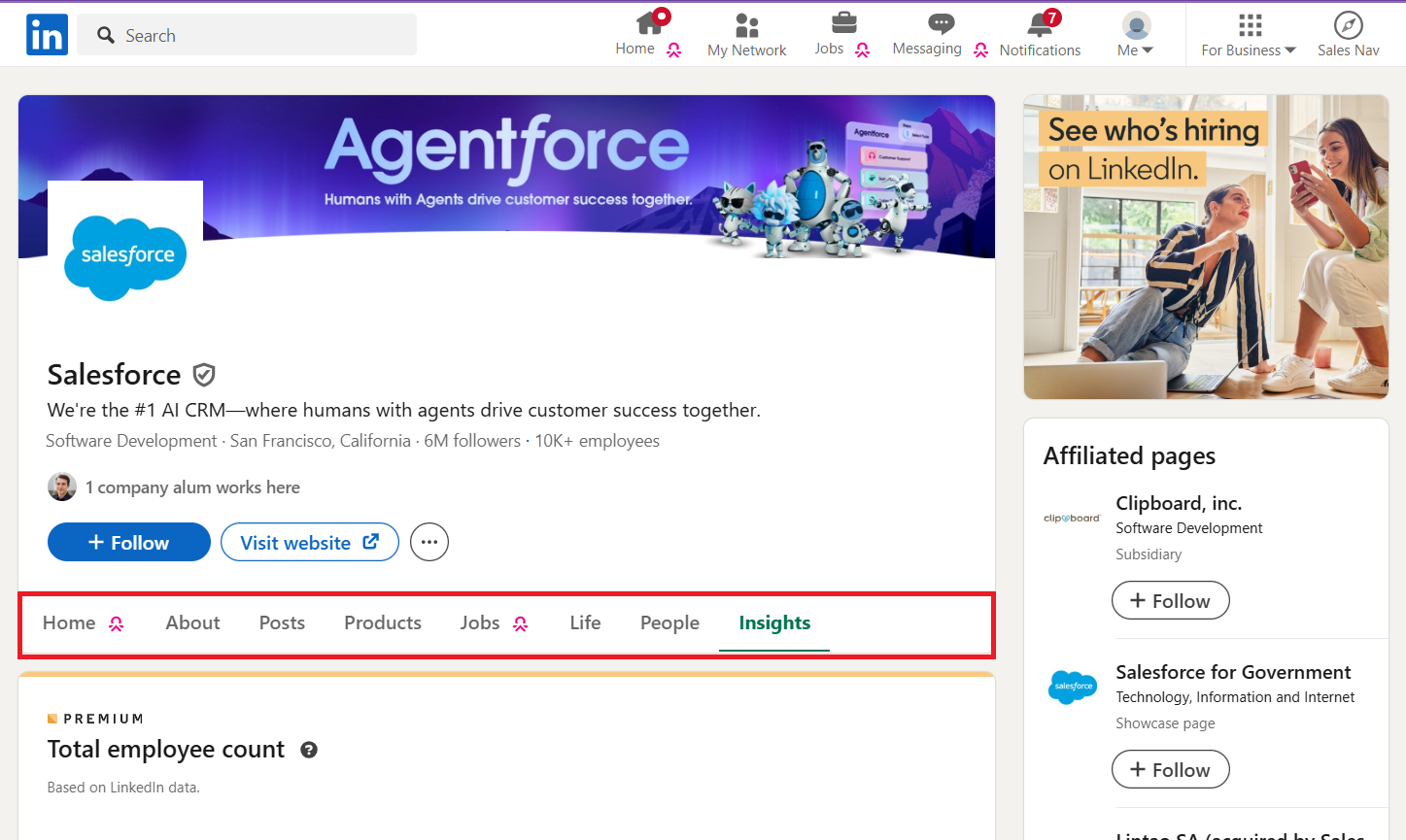Viewport: 1406px width, 840px height.
Task: Click the Premium gold badge icon
Action: (52, 719)
